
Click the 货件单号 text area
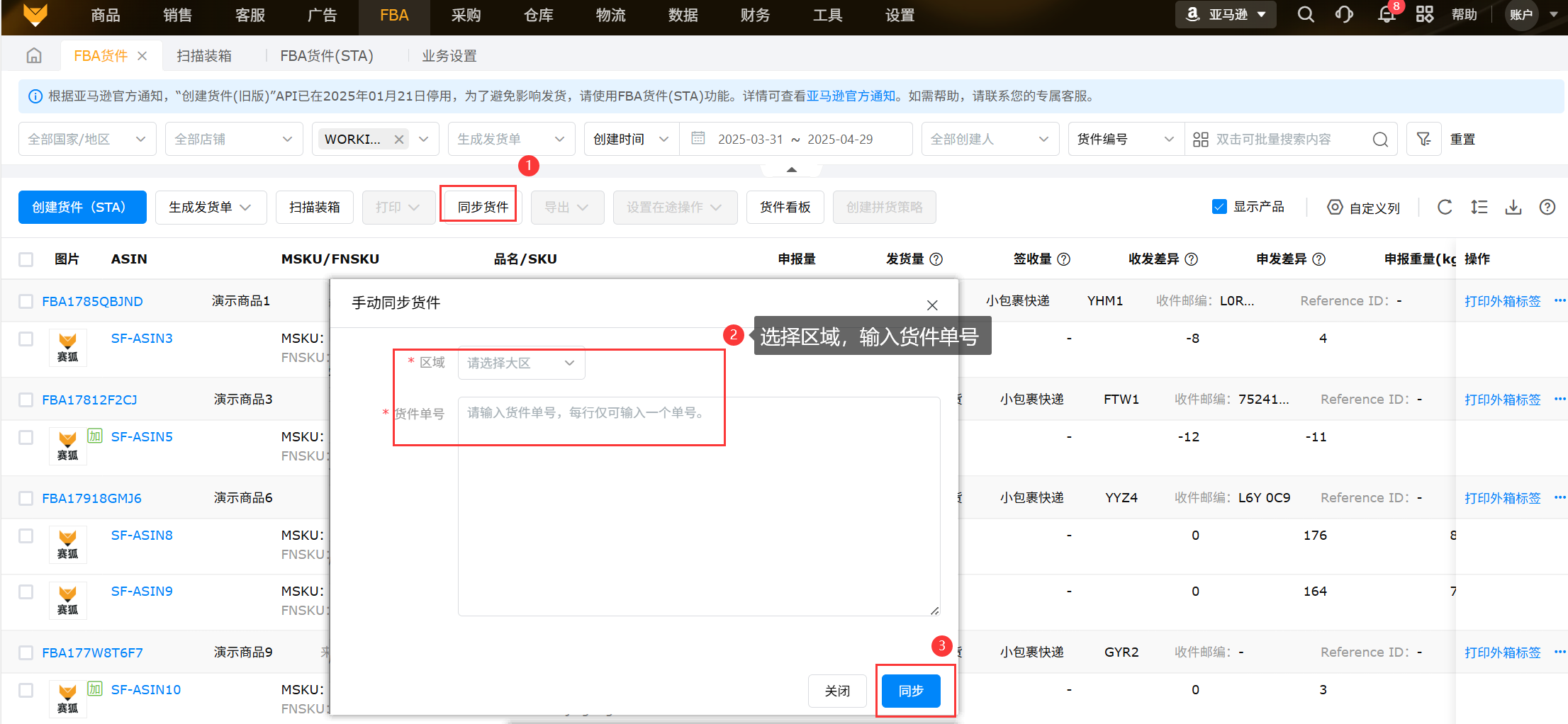point(698,506)
